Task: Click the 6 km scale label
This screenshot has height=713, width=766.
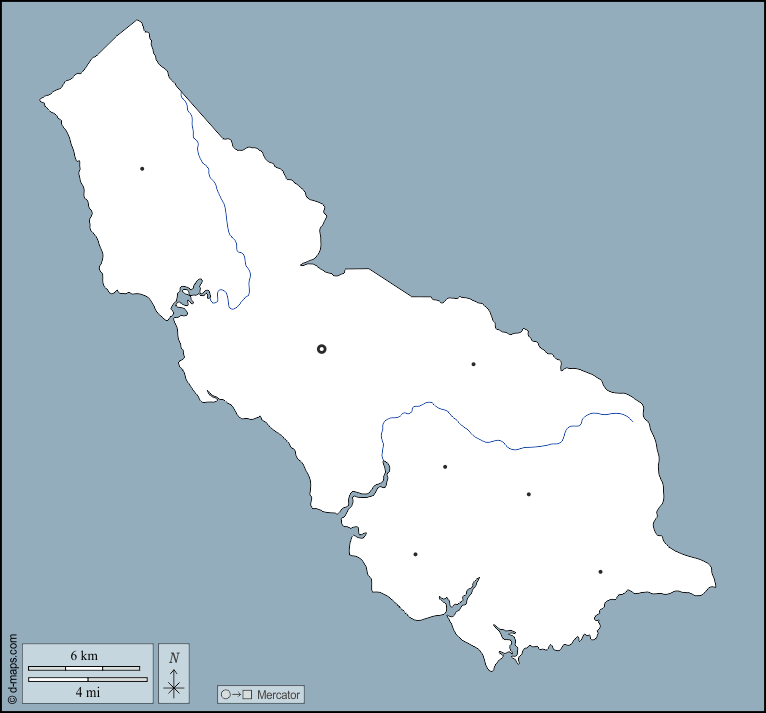Action: click(x=83, y=656)
